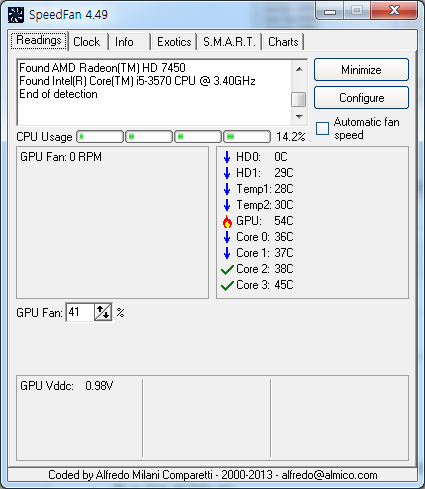Click the log box scroll down arrow
Screen dimensions: 425x489
coord(299,117)
